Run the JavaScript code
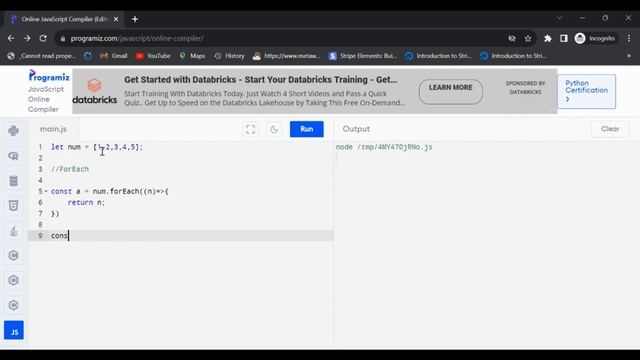Image resolution: width=640 pixels, height=360 pixels. pos(307,129)
